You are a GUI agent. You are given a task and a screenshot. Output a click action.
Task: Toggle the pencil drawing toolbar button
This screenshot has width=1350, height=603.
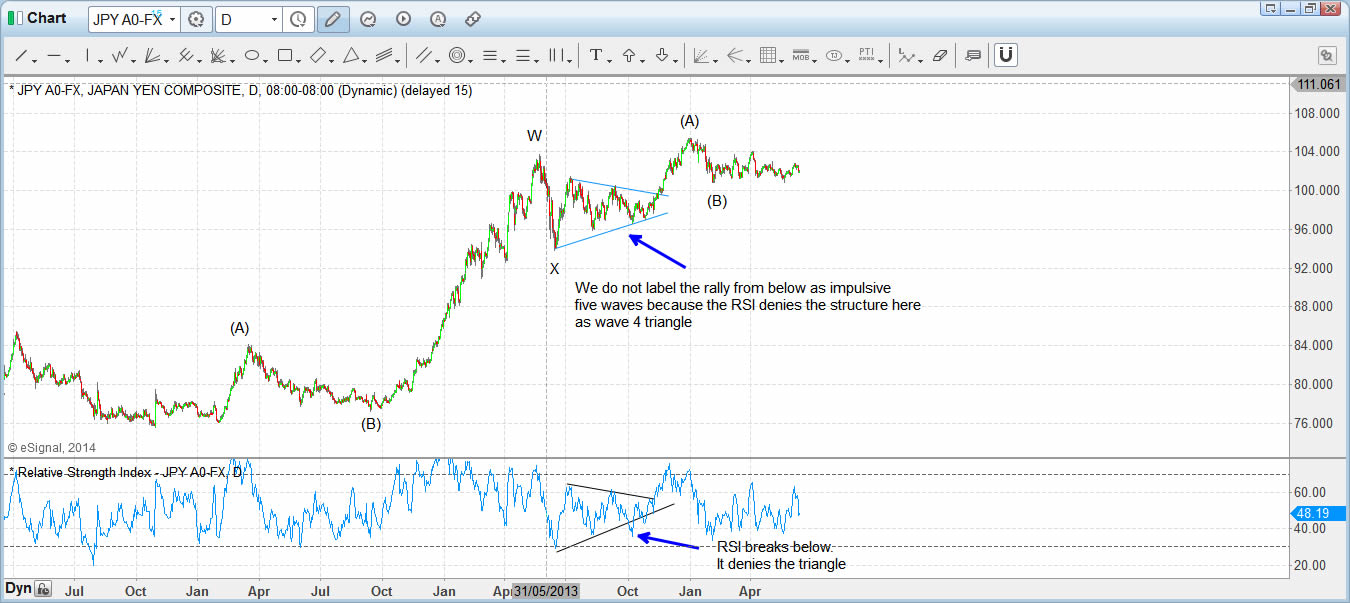click(x=333, y=19)
